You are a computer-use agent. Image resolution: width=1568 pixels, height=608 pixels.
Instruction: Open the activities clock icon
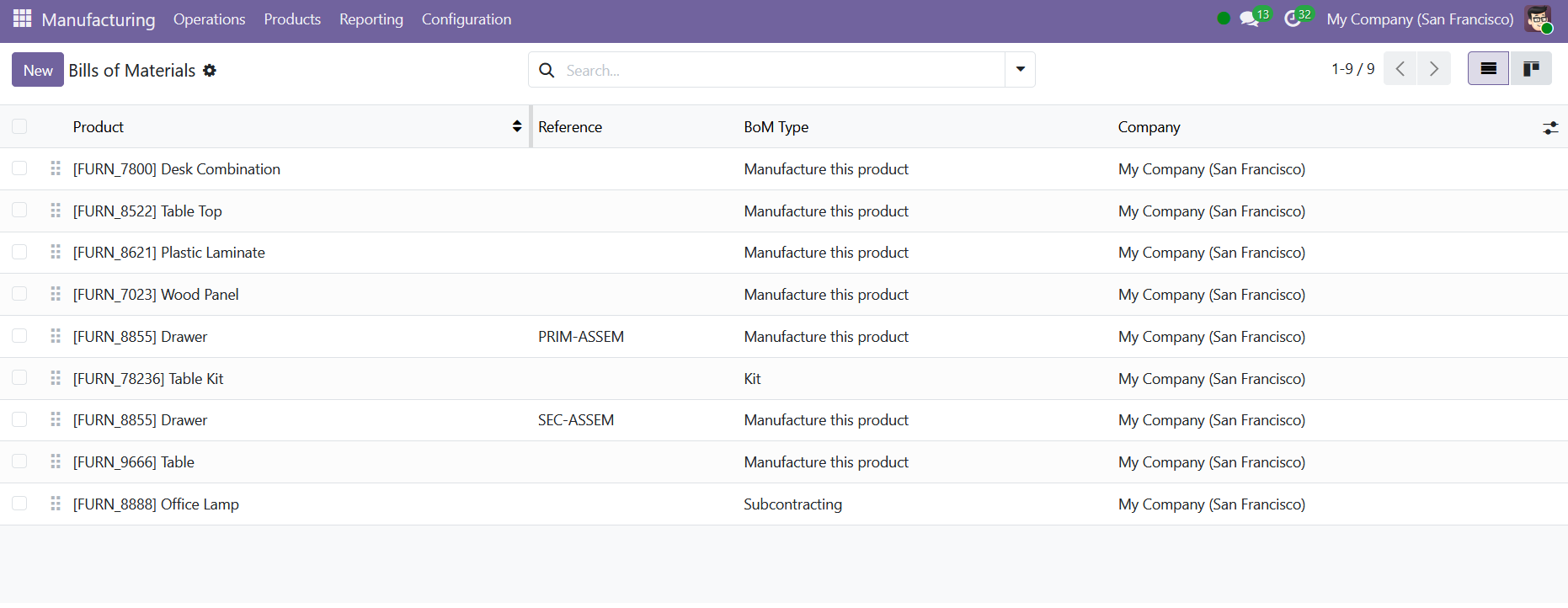[1293, 19]
